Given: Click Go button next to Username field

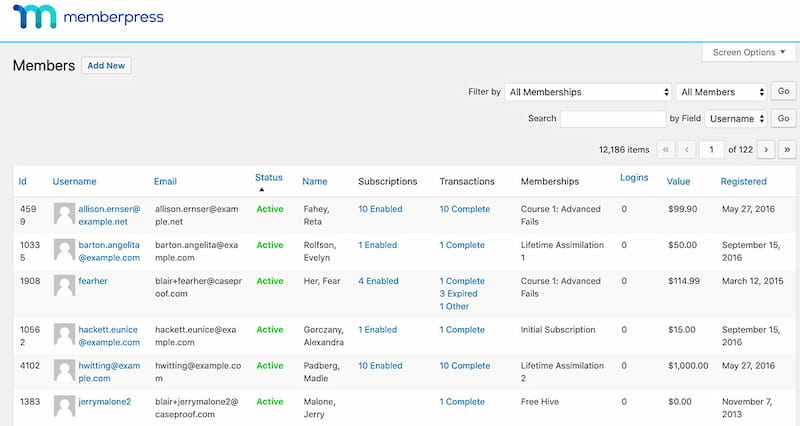Looking at the screenshot, I should [783, 118].
